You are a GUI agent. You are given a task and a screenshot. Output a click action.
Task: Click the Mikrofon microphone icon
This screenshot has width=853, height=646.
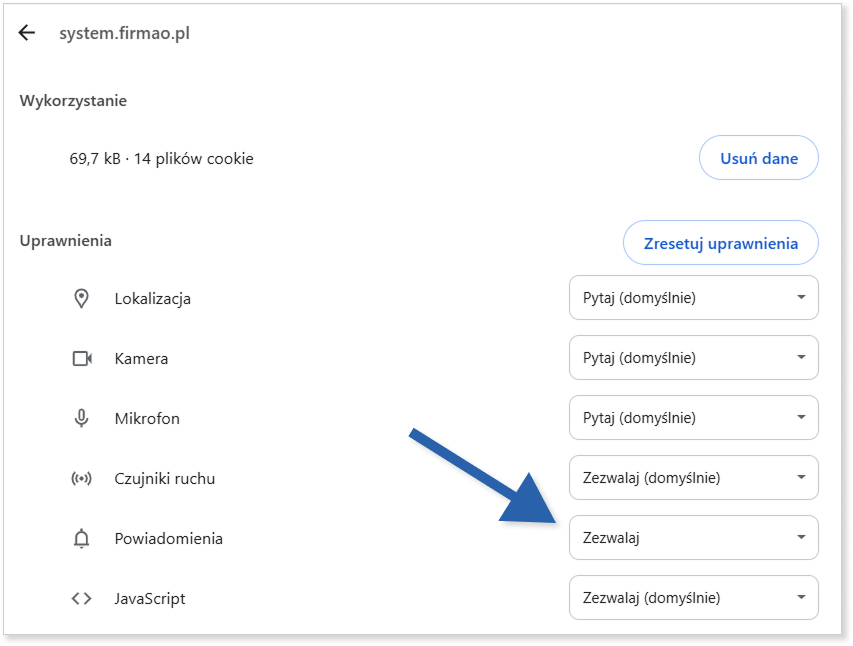(x=81, y=419)
